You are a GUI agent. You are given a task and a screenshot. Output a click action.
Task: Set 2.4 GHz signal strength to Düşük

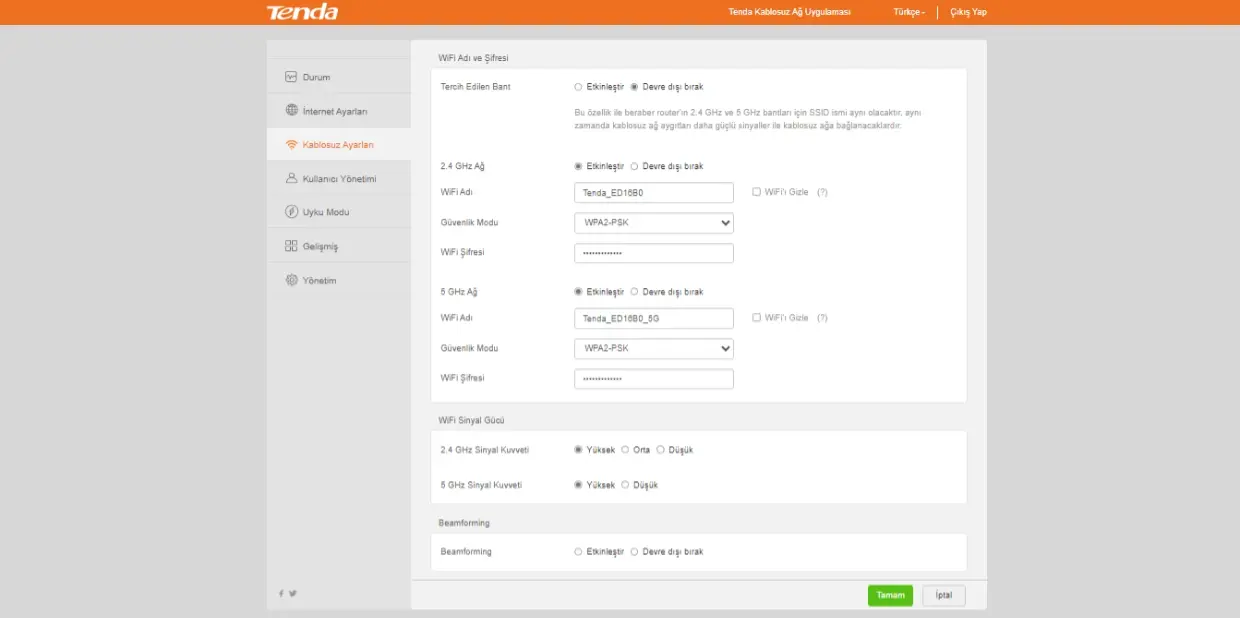tap(660, 450)
